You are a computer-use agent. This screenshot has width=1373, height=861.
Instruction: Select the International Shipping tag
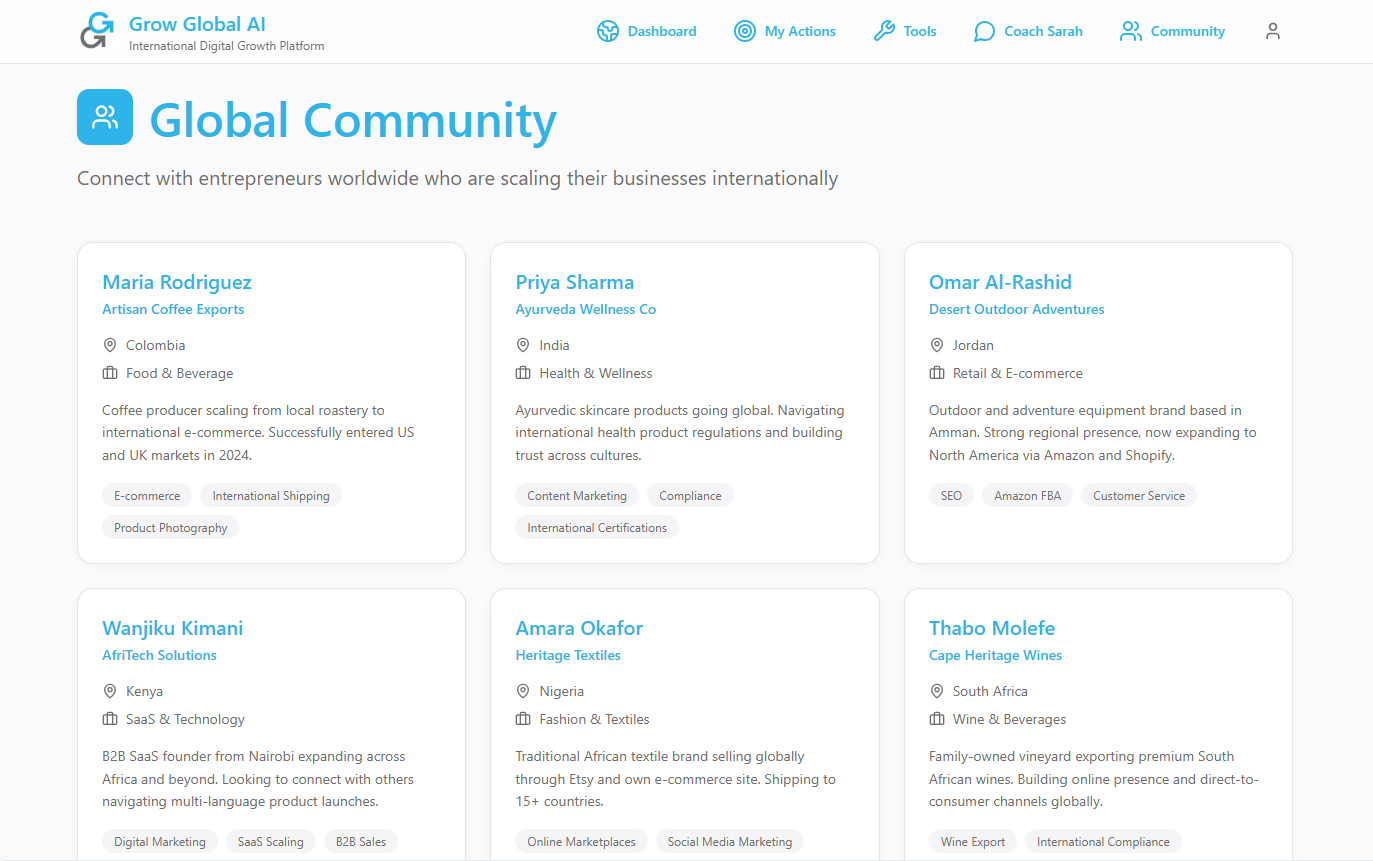pyautogui.click(x=271, y=495)
